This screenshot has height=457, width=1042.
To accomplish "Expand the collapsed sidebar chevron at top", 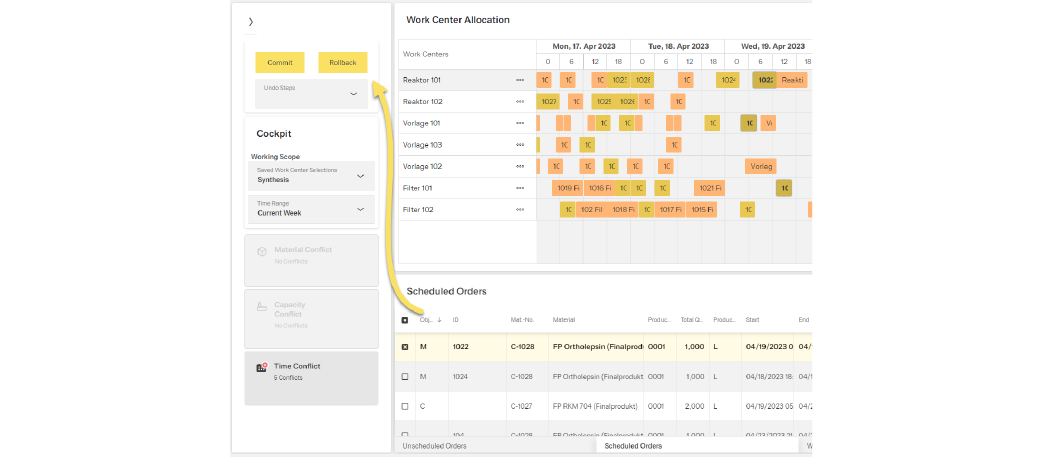I will click(x=251, y=21).
